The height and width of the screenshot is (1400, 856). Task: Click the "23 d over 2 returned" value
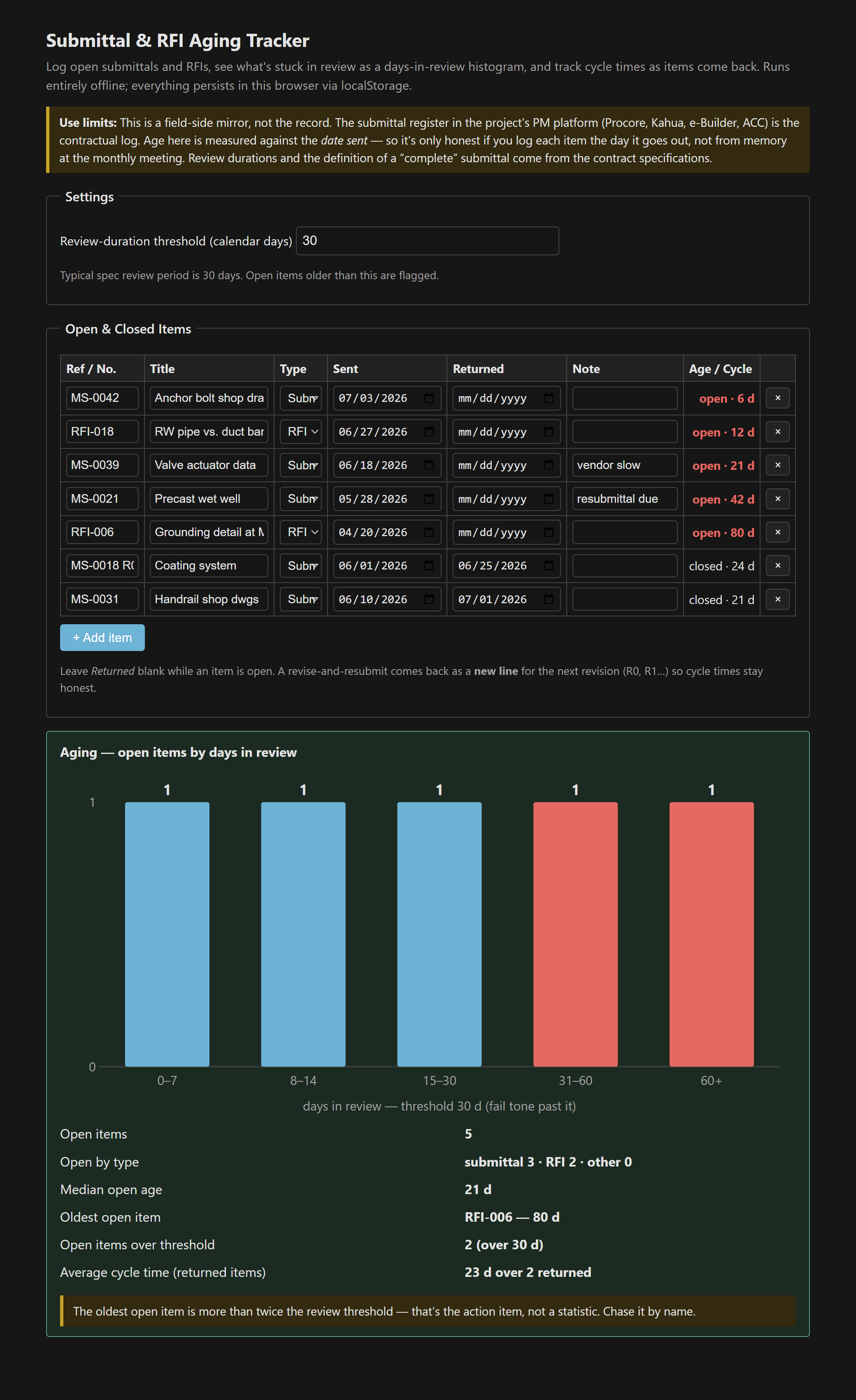point(528,1272)
